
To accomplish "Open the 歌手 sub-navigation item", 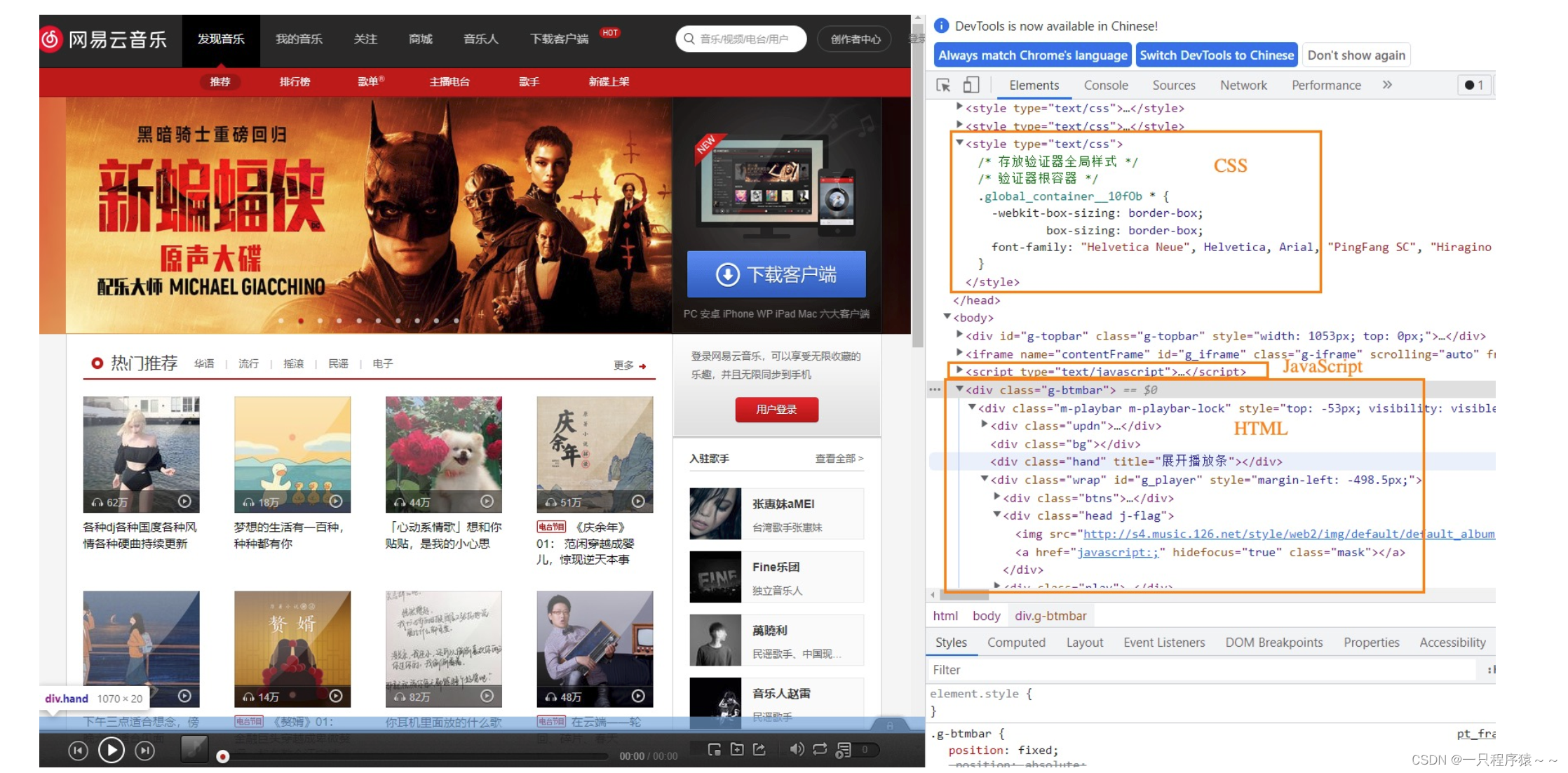I will 529,82.
